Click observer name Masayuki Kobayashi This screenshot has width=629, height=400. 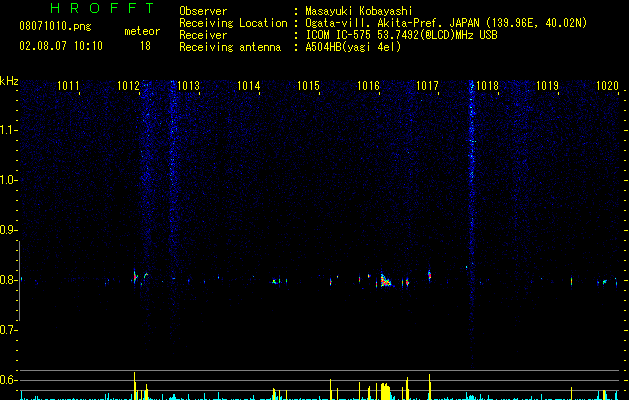click(359, 11)
